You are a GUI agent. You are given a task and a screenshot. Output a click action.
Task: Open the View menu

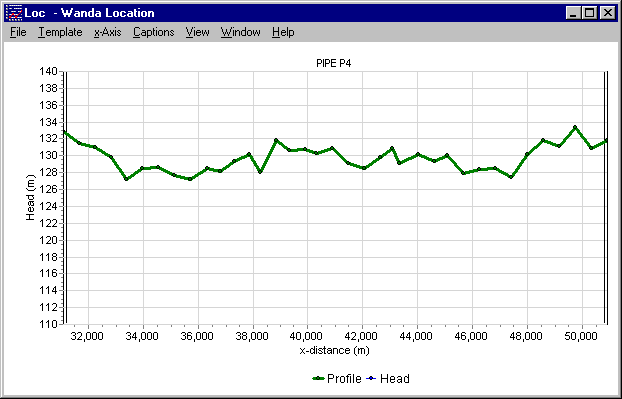tap(197, 32)
